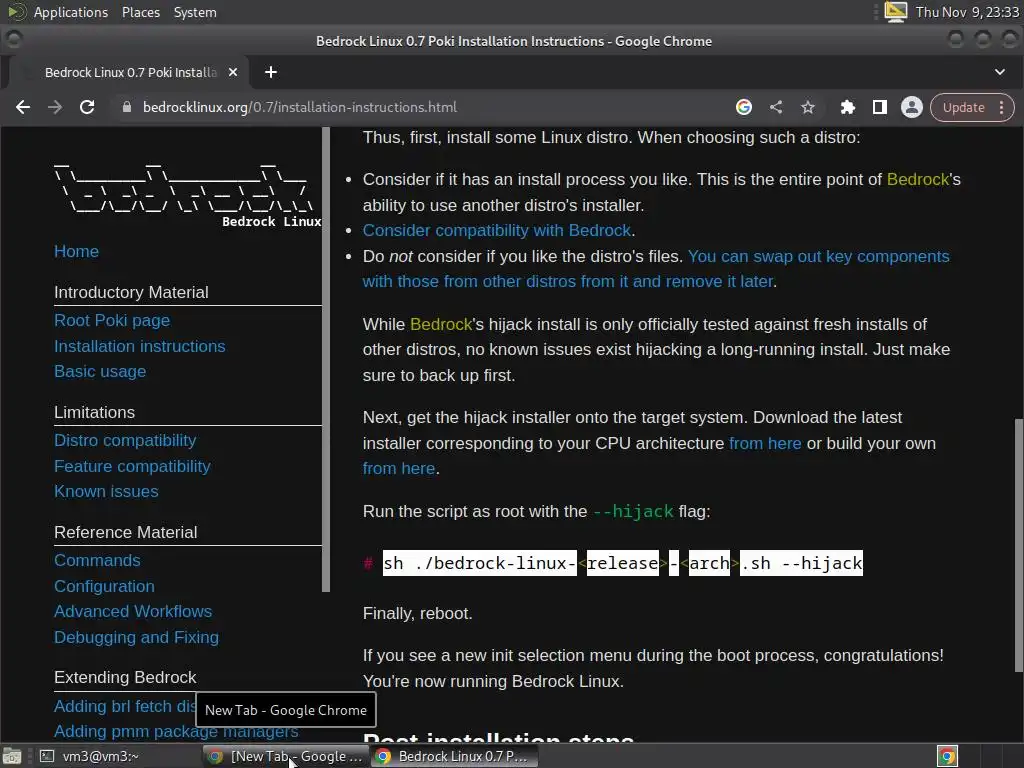Screen dimensions: 1024x768
Task: Click the 'Finally, reboot.' text
Action: (417, 614)
